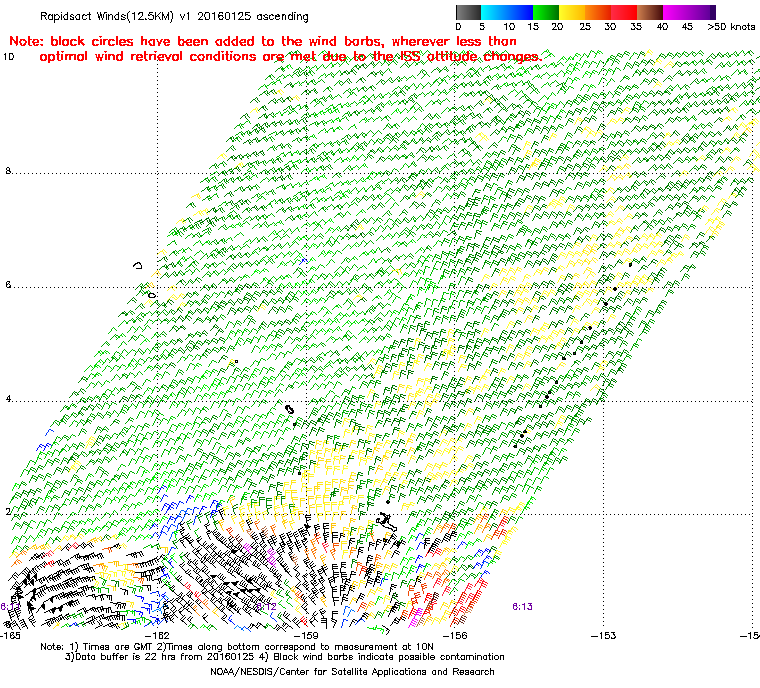Click the footer note 'Times are GMT' line
Viewport: 760px width, 688px height.
(237, 647)
